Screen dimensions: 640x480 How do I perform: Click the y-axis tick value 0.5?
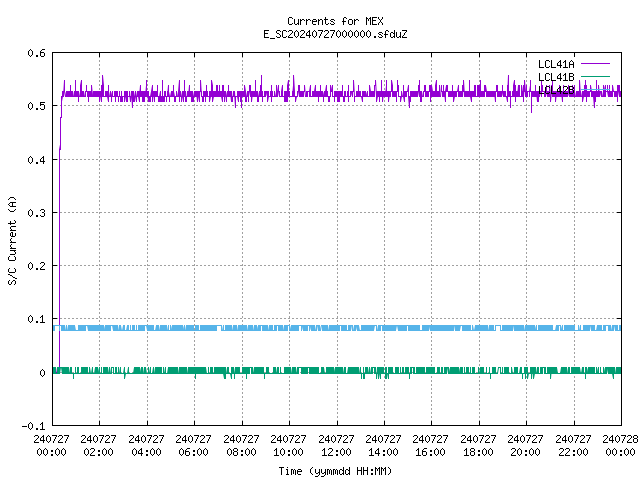click(36, 106)
